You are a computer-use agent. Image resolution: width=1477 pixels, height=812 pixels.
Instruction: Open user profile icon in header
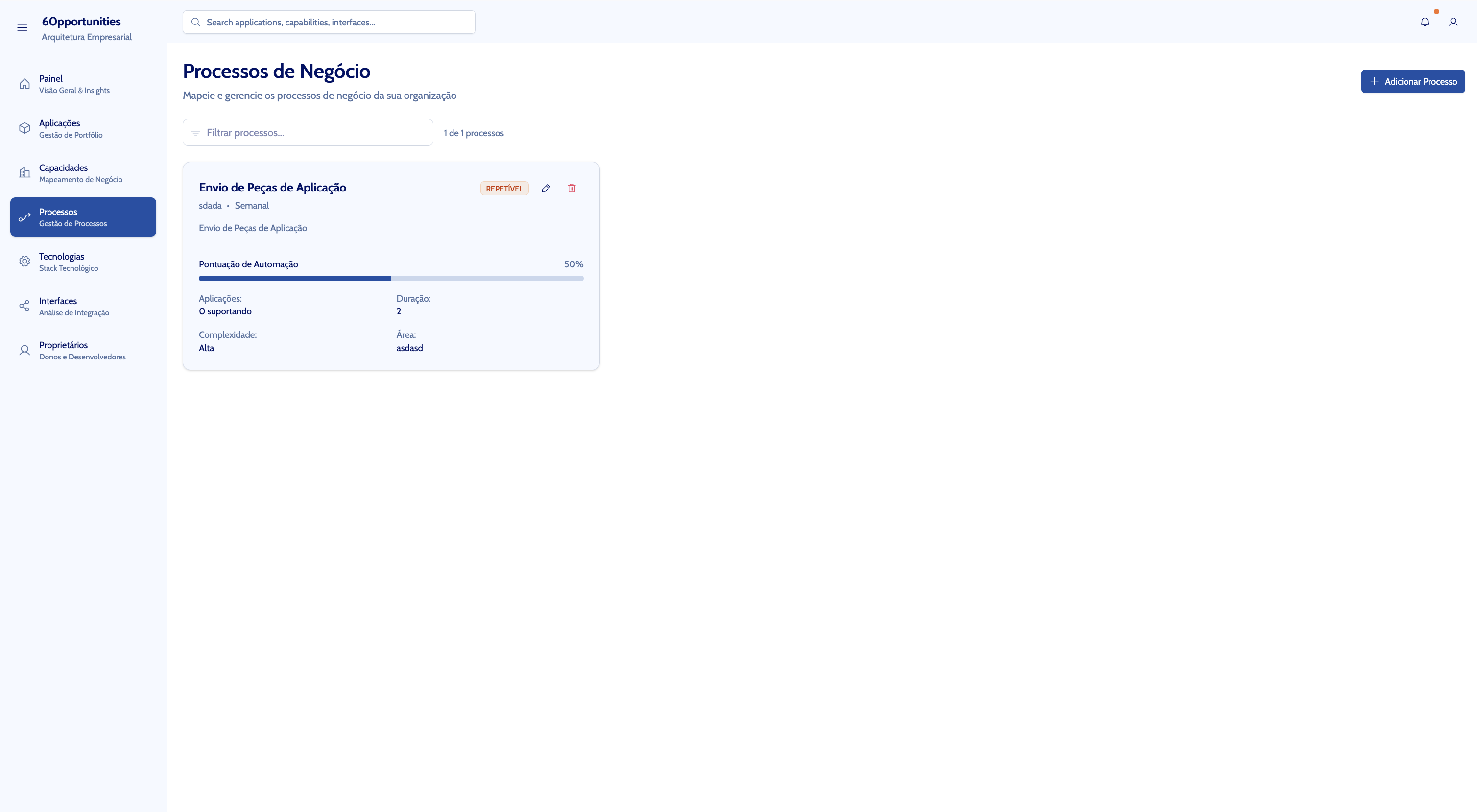1453,22
